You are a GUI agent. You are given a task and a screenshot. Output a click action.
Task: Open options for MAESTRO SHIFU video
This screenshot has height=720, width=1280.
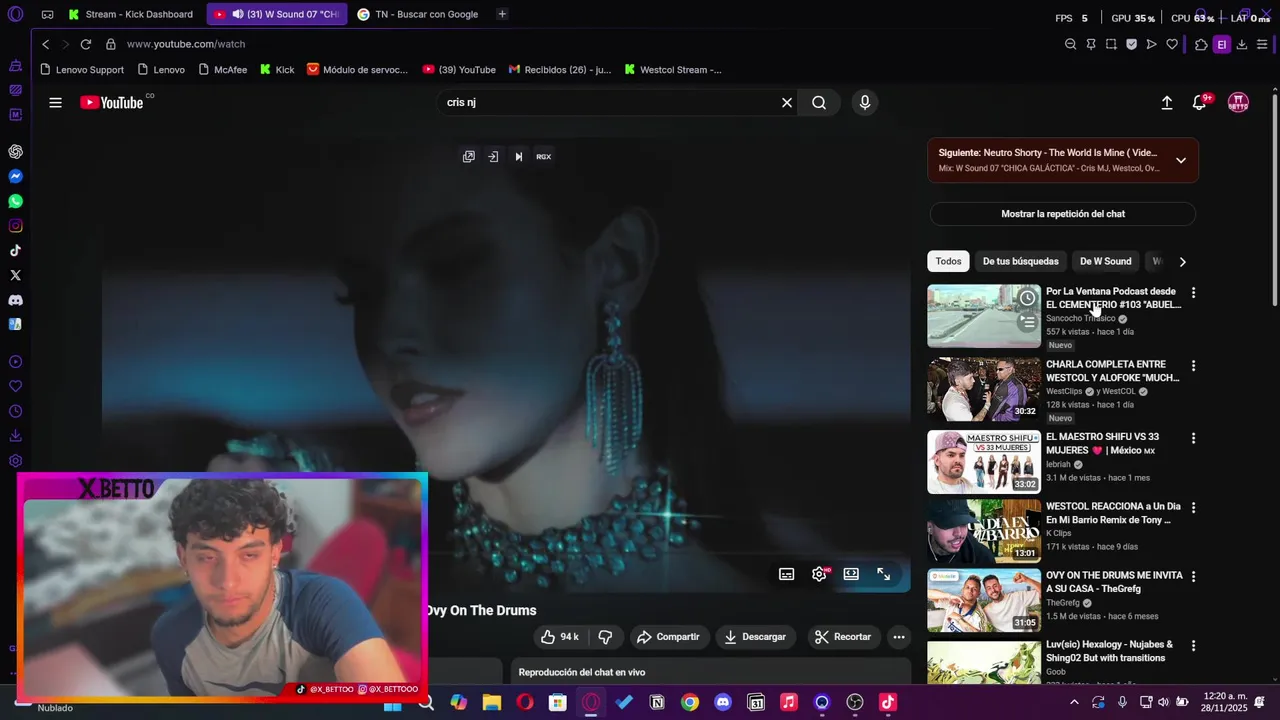pyautogui.click(x=1193, y=438)
